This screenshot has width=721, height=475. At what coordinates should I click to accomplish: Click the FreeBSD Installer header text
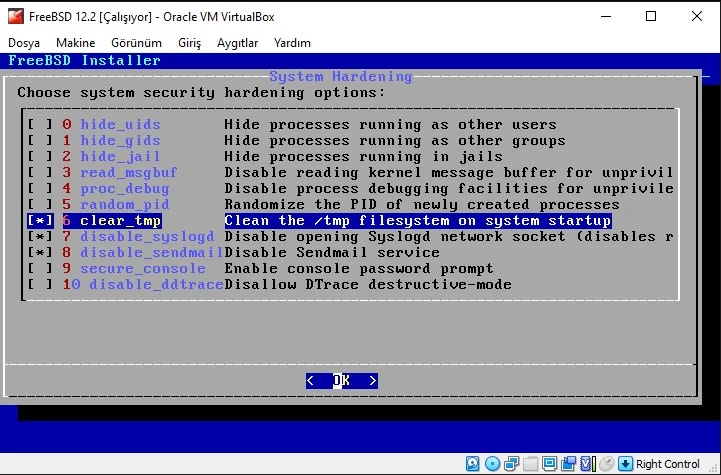85,60
